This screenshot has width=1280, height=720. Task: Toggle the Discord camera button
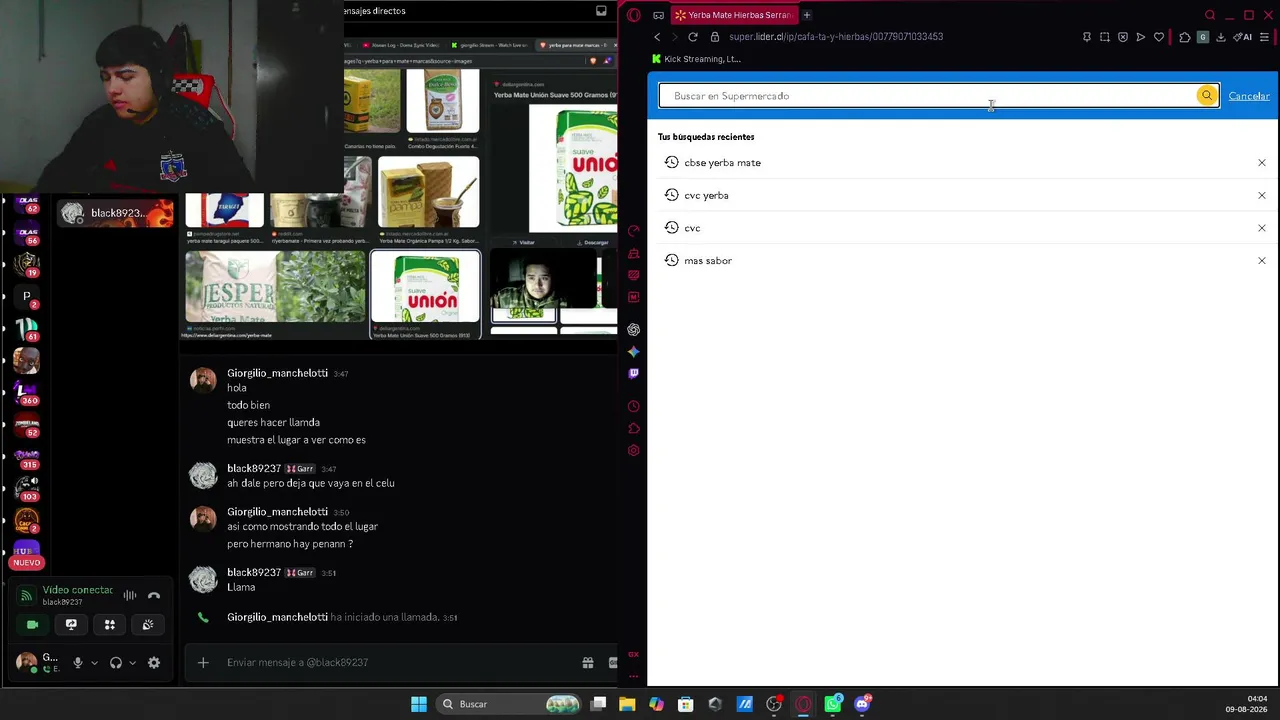(32, 625)
